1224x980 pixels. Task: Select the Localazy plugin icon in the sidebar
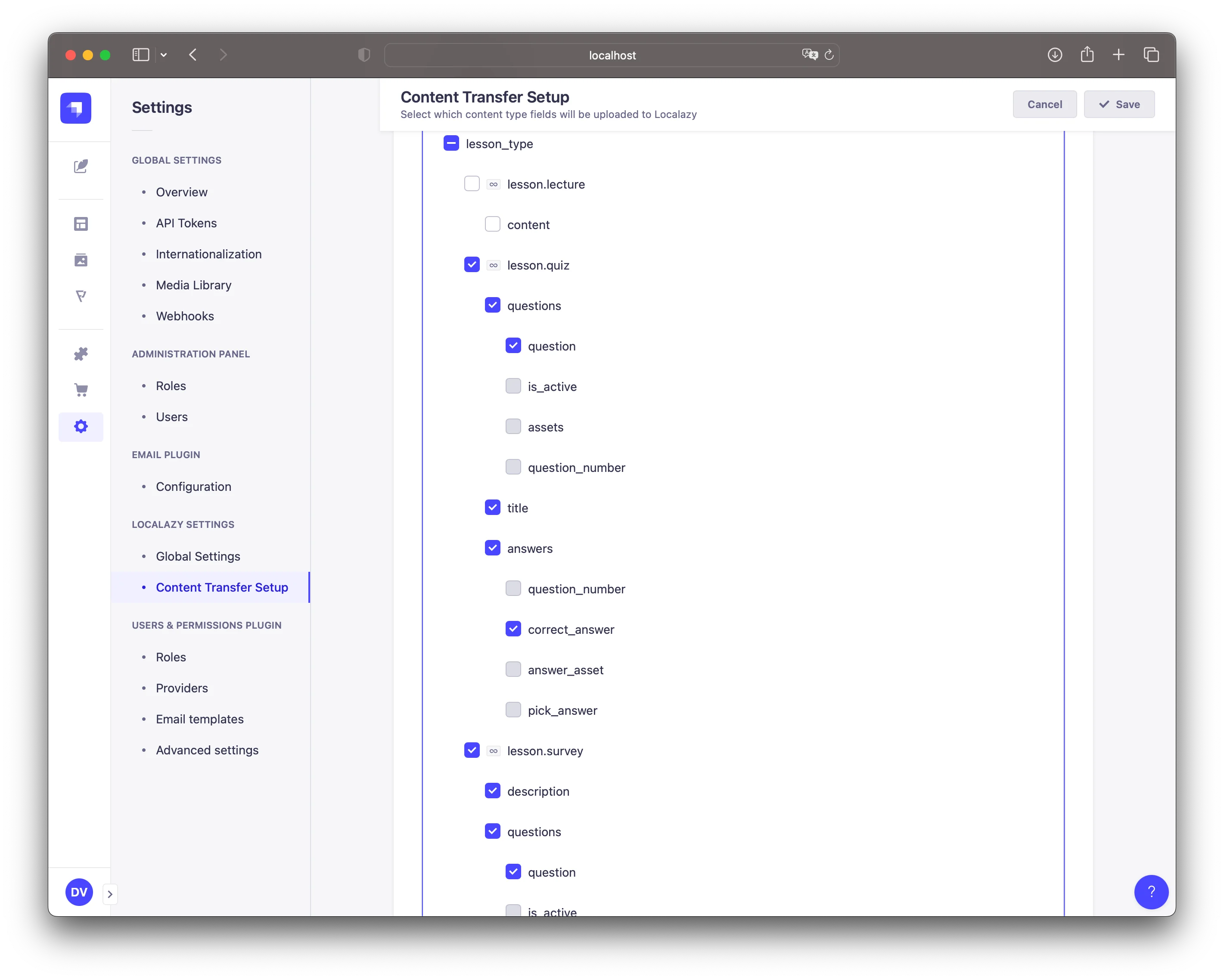(x=81, y=296)
